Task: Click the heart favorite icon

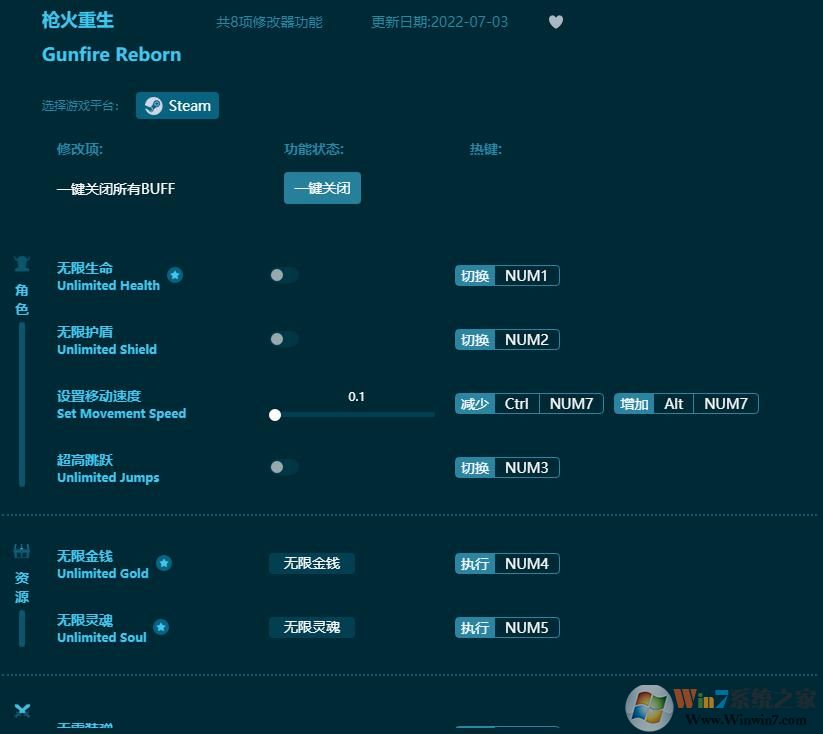Action: [x=556, y=22]
